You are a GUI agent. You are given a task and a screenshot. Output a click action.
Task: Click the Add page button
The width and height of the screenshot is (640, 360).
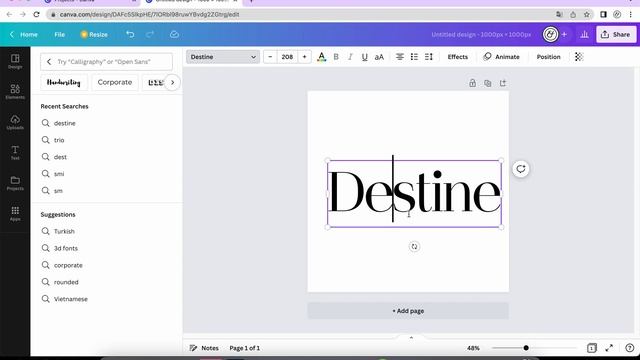pyautogui.click(x=408, y=311)
